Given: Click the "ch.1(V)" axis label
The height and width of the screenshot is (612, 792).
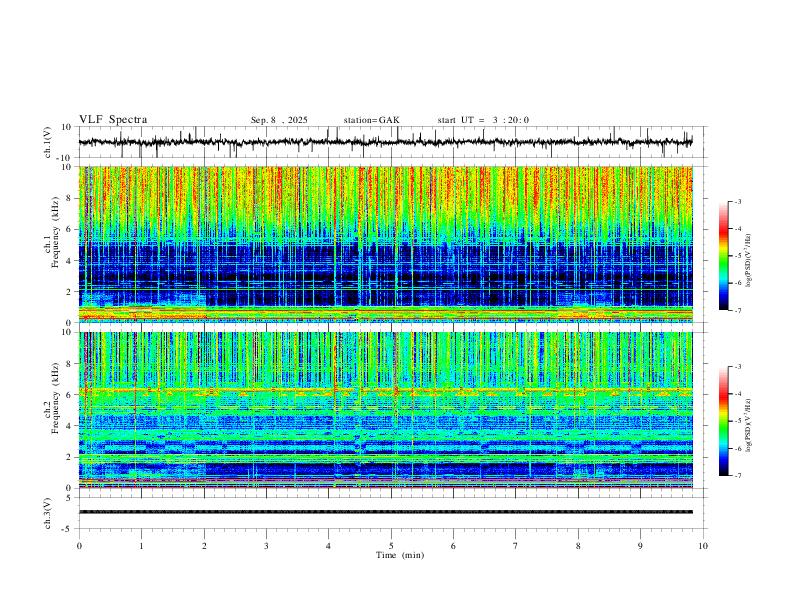Looking at the screenshot, I should [48, 142].
